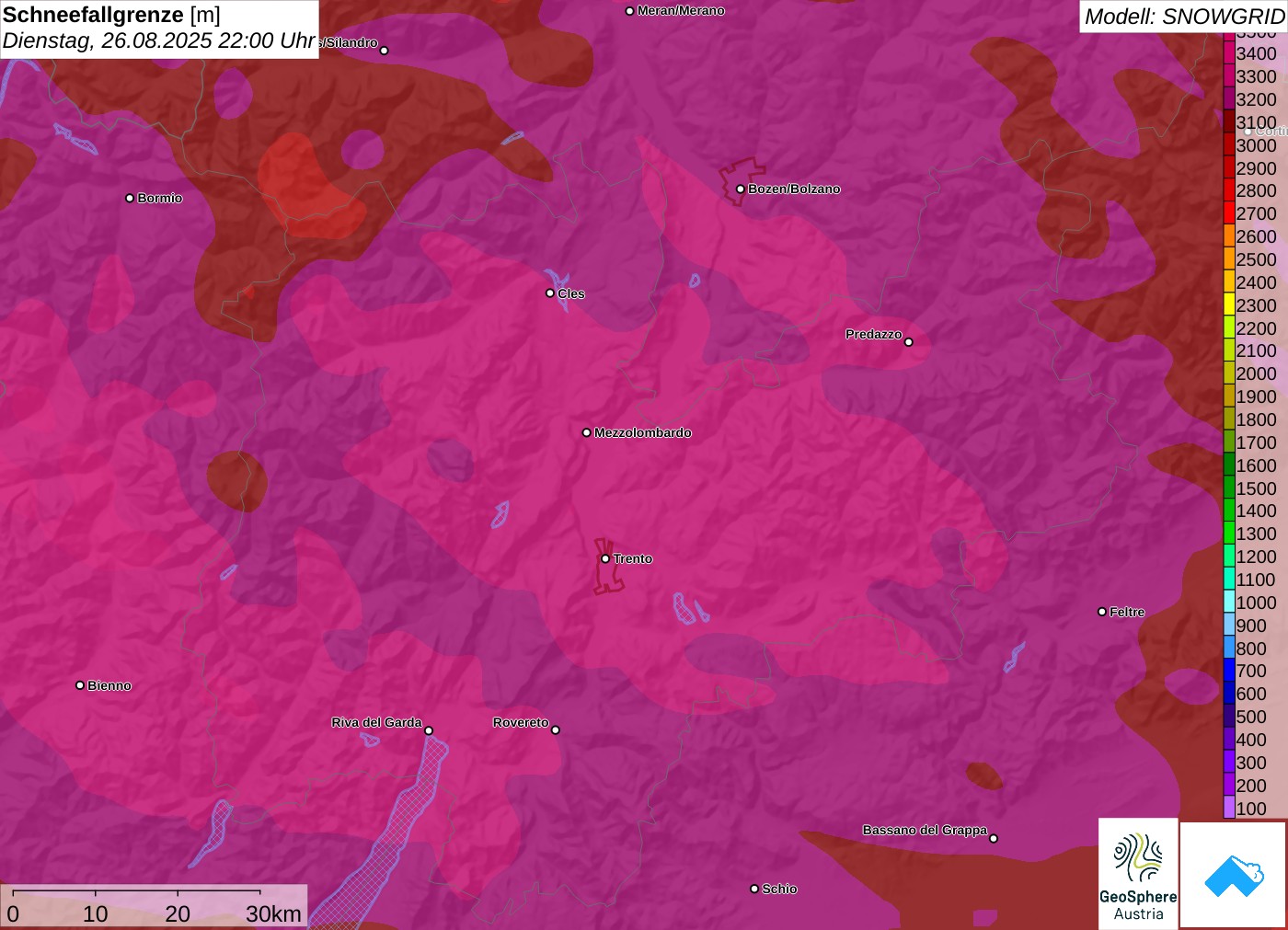The width and height of the screenshot is (1288, 930).
Task: Click the Bolzano city boundary outline
Action: (742, 180)
